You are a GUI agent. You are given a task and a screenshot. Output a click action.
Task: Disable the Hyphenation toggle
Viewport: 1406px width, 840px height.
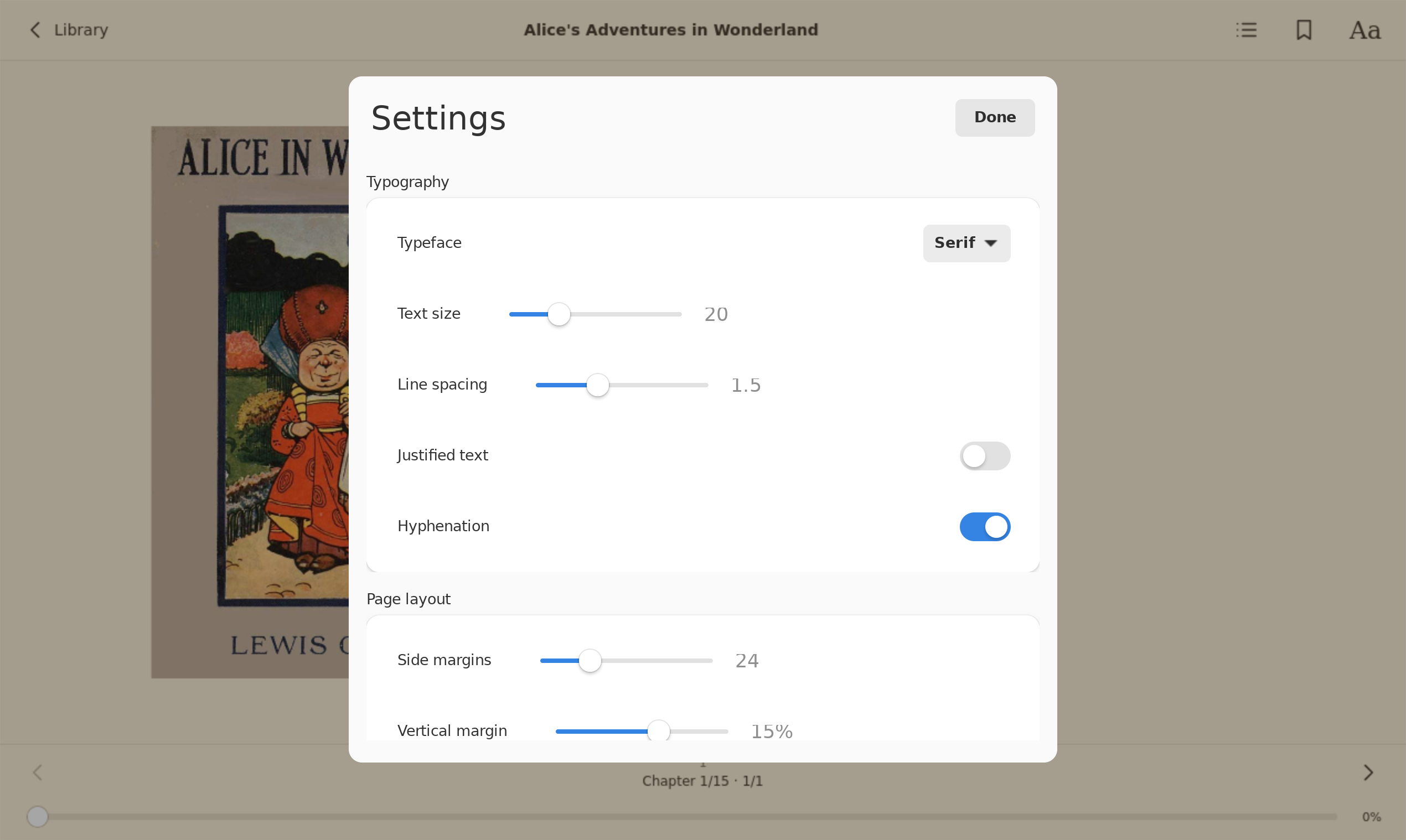[x=985, y=526]
